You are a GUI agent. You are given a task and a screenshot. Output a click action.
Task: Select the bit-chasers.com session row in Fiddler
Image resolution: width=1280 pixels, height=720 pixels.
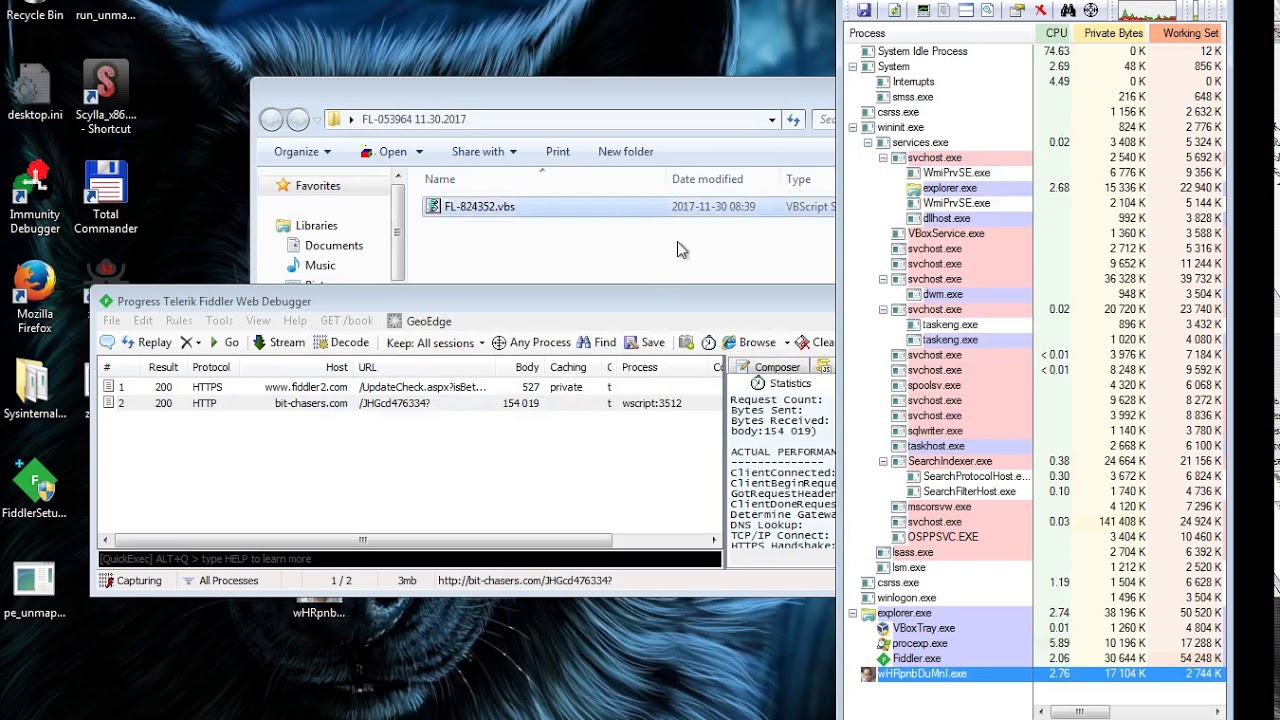pyautogui.click(x=410, y=403)
